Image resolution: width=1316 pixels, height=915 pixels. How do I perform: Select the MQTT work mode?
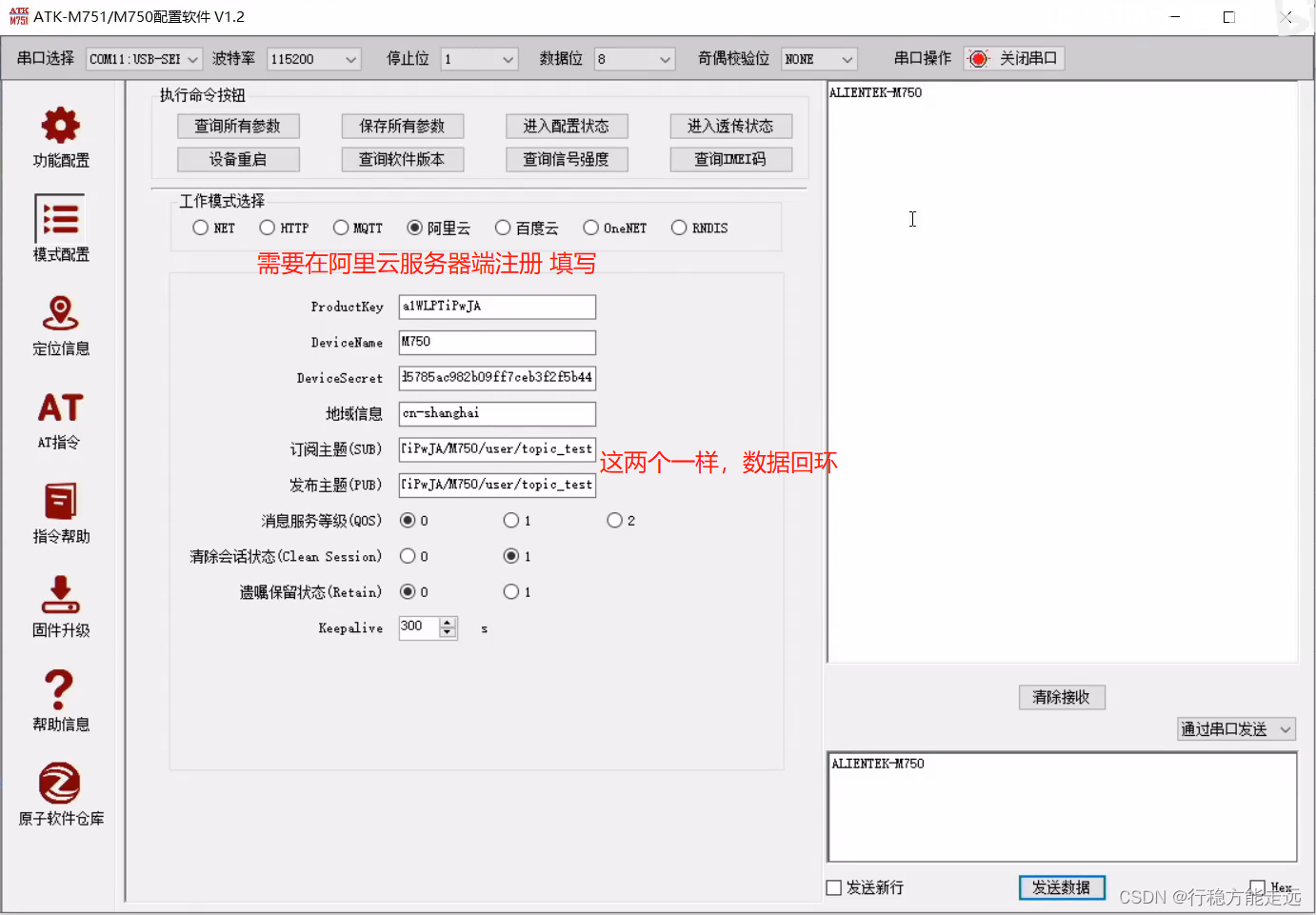click(341, 228)
